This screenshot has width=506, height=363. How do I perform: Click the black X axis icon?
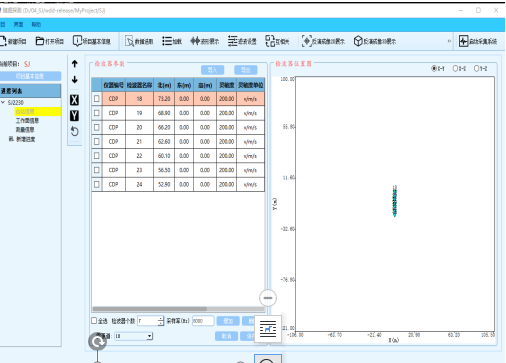pyautogui.click(x=75, y=100)
